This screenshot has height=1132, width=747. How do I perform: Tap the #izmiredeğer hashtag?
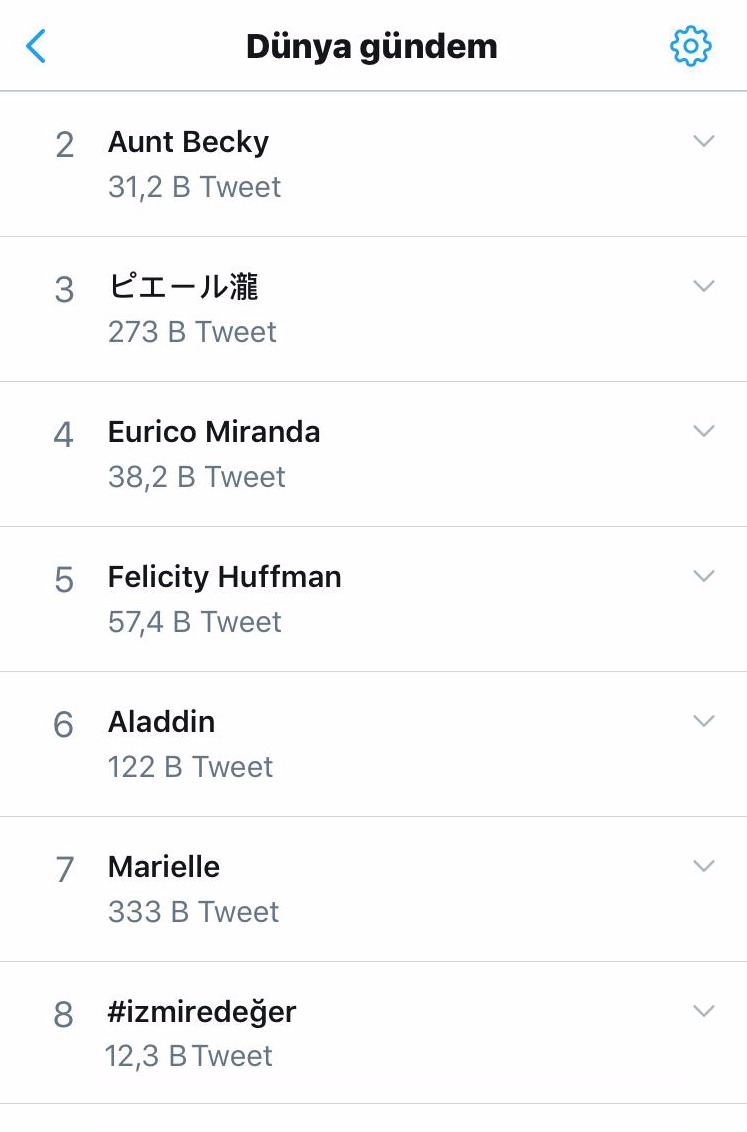point(202,1012)
